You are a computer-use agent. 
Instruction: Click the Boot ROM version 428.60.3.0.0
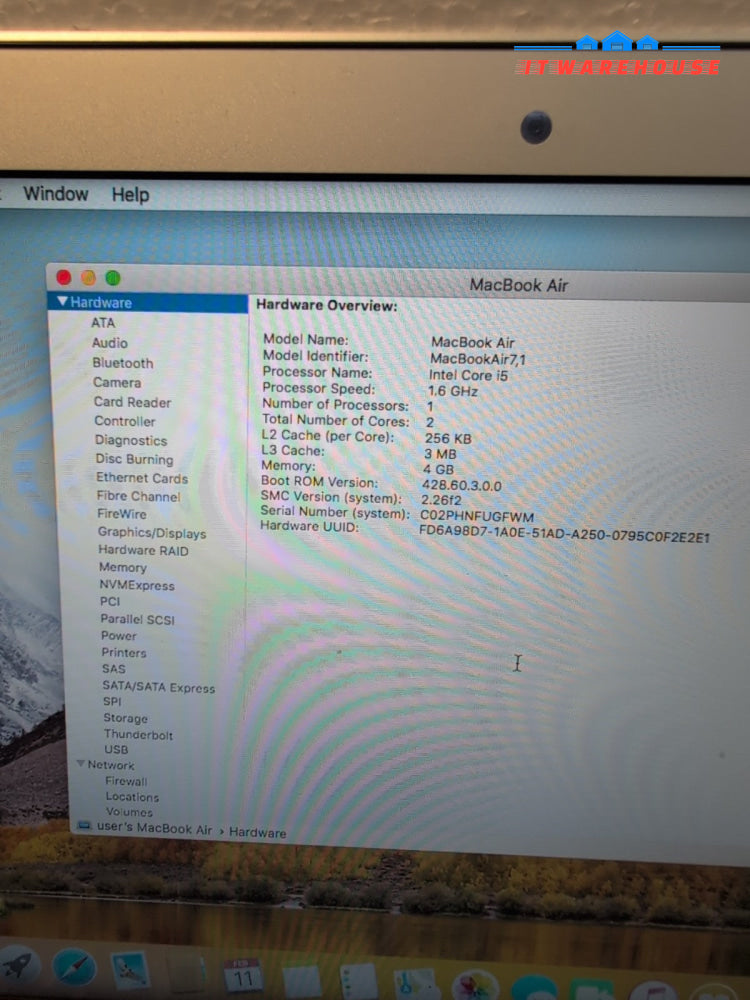(461, 485)
